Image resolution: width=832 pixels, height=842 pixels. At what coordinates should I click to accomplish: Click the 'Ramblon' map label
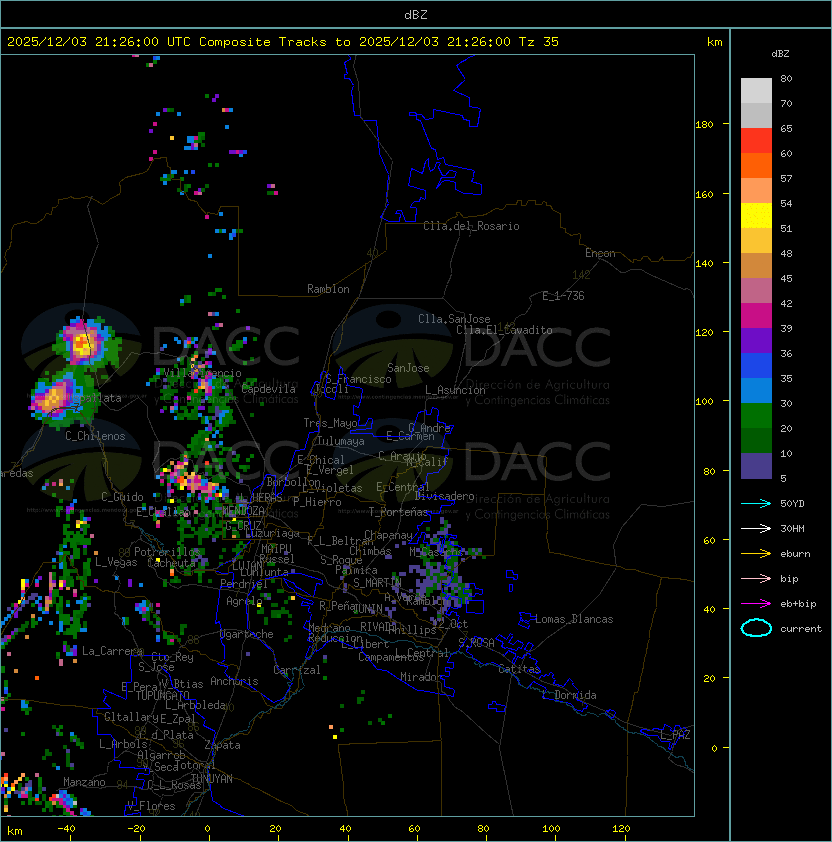(x=328, y=289)
